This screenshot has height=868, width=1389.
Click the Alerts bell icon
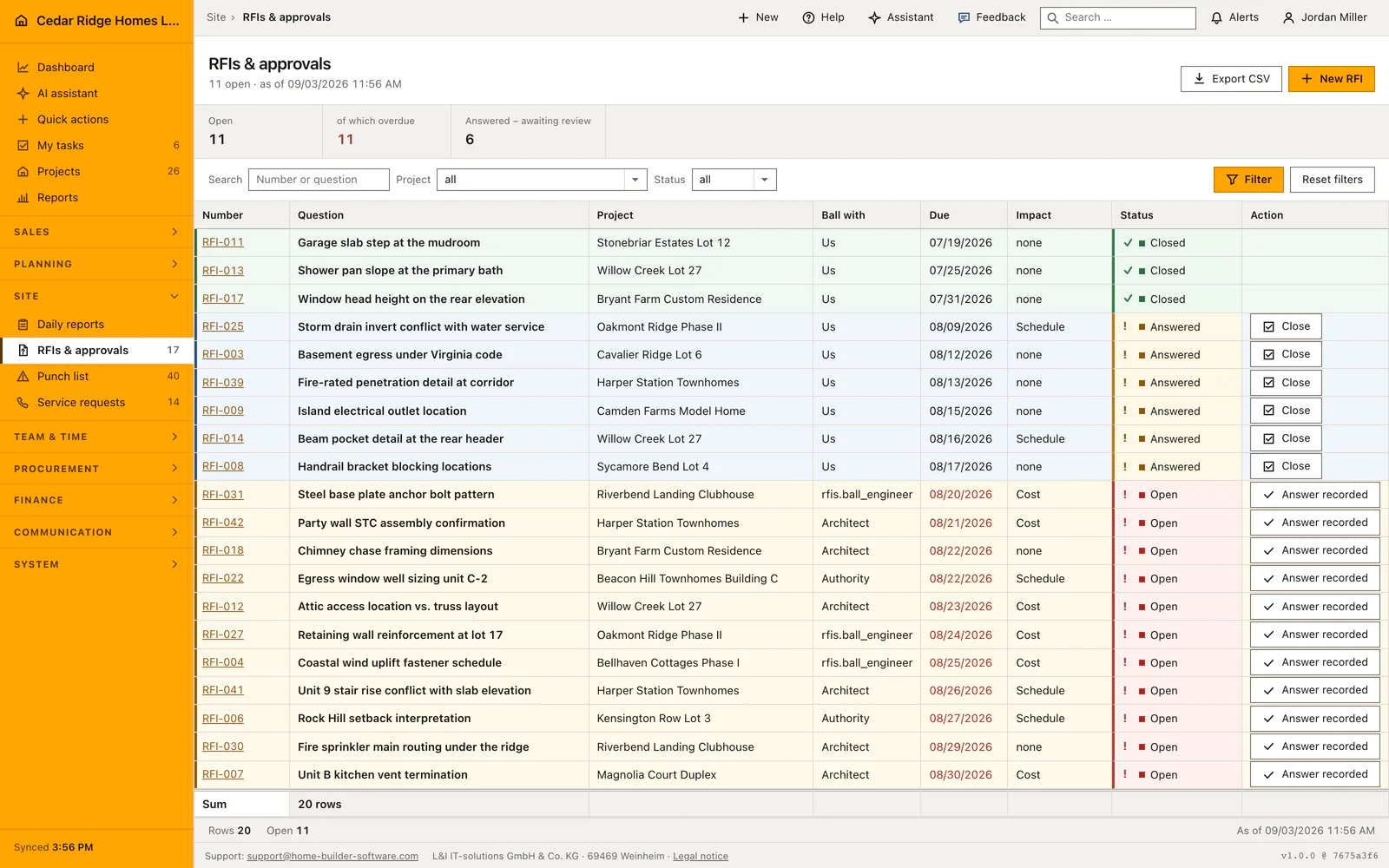point(1217,17)
